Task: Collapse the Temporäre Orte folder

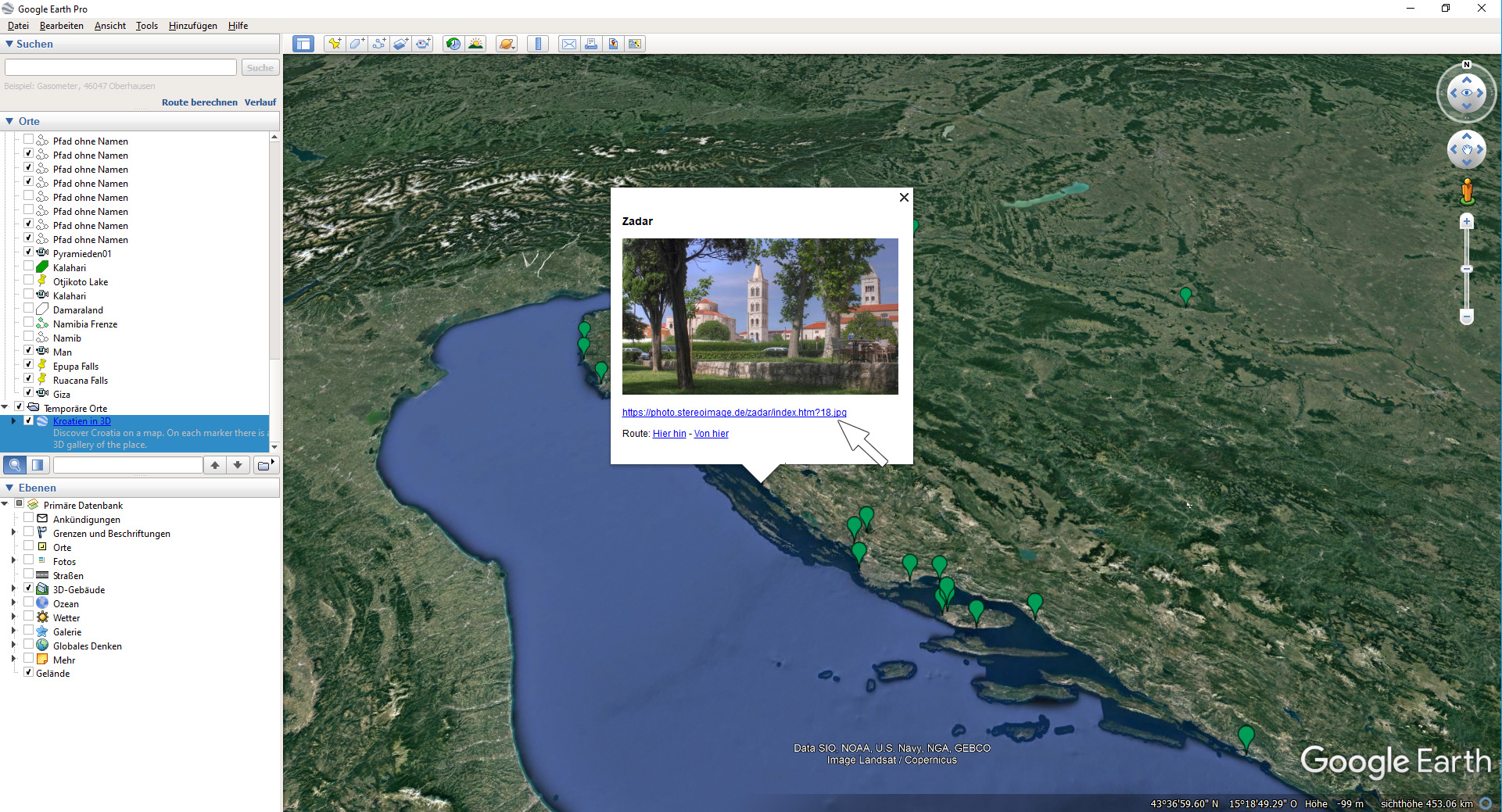Action: (x=5, y=407)
